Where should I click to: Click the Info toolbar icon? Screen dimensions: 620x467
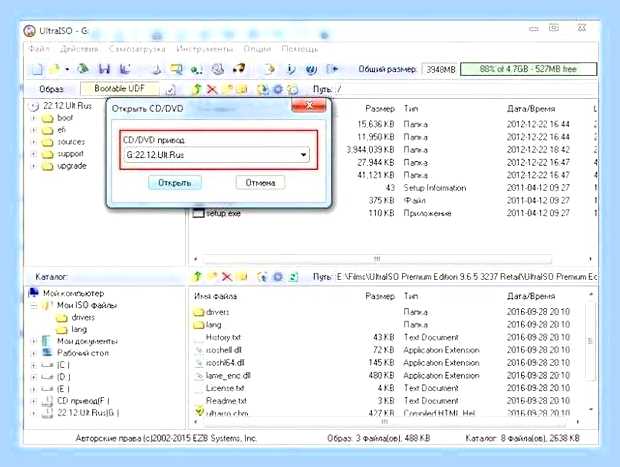pos(291,70)
